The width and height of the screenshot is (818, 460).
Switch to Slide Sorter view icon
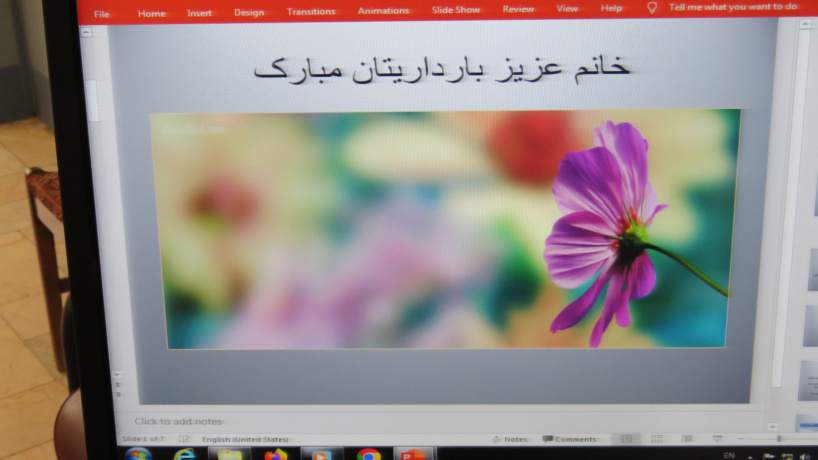coord(656,440)
